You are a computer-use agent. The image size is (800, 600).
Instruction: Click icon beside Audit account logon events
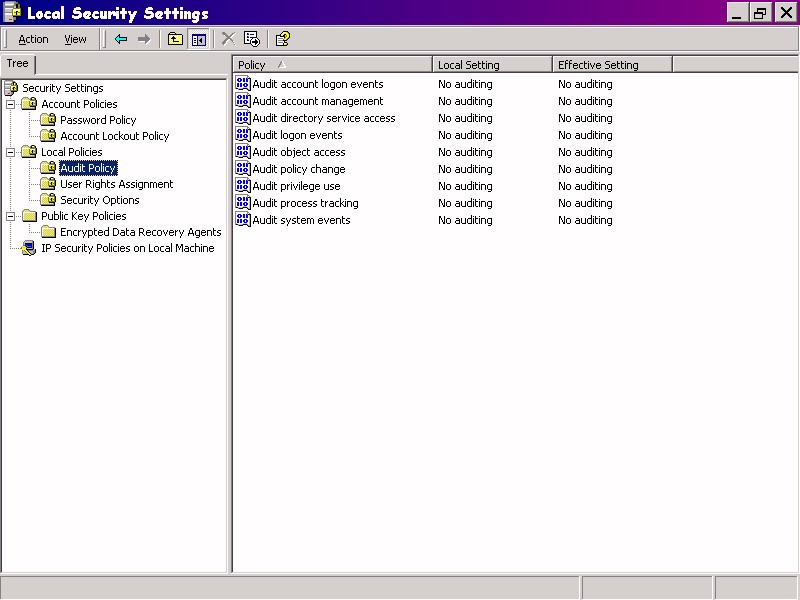coord(243,84)
